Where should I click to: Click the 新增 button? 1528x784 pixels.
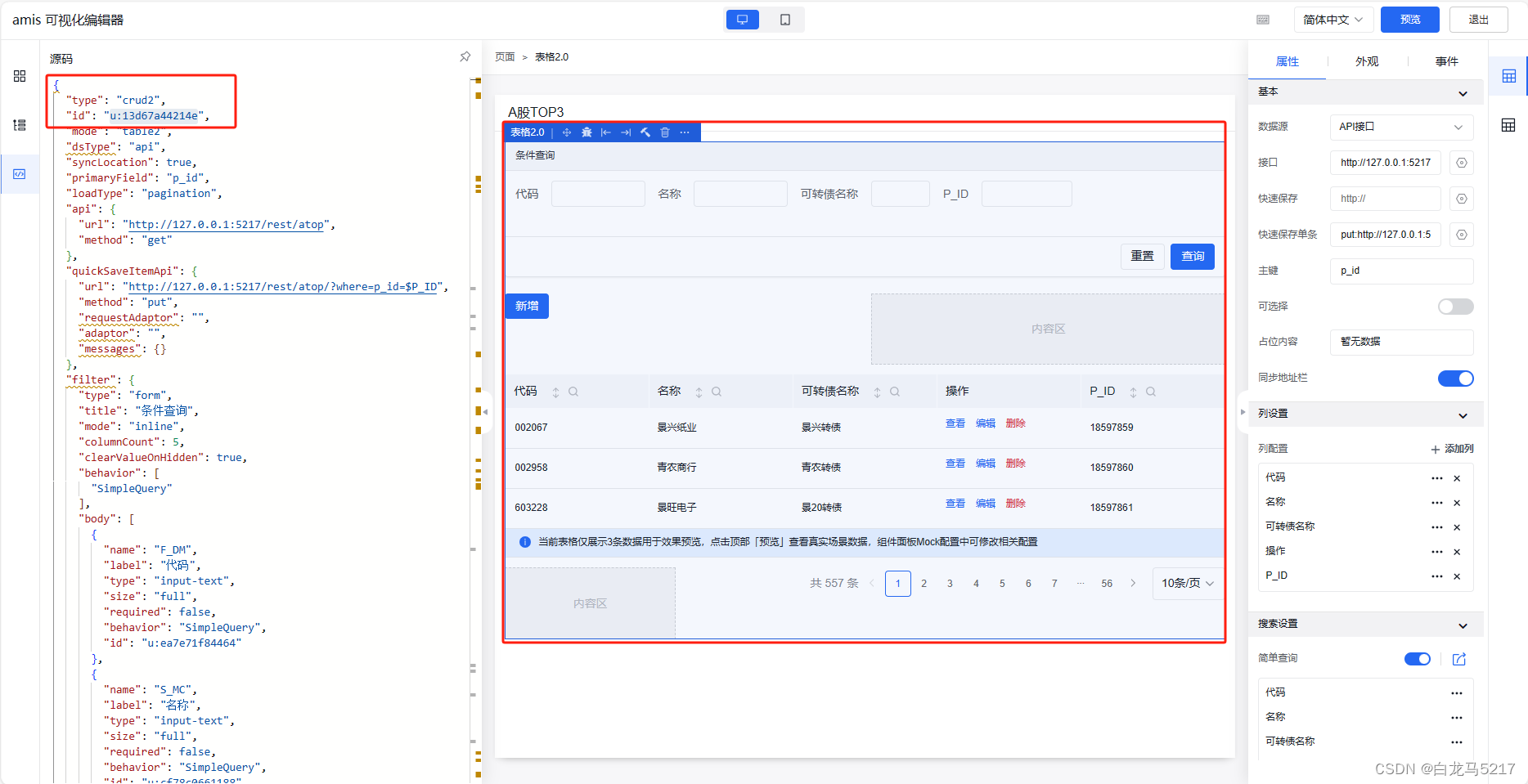[527, 306]
